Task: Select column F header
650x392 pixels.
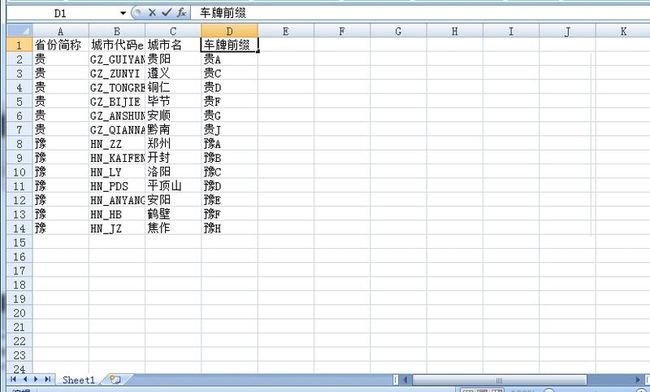Action: [x=342, y=31]
